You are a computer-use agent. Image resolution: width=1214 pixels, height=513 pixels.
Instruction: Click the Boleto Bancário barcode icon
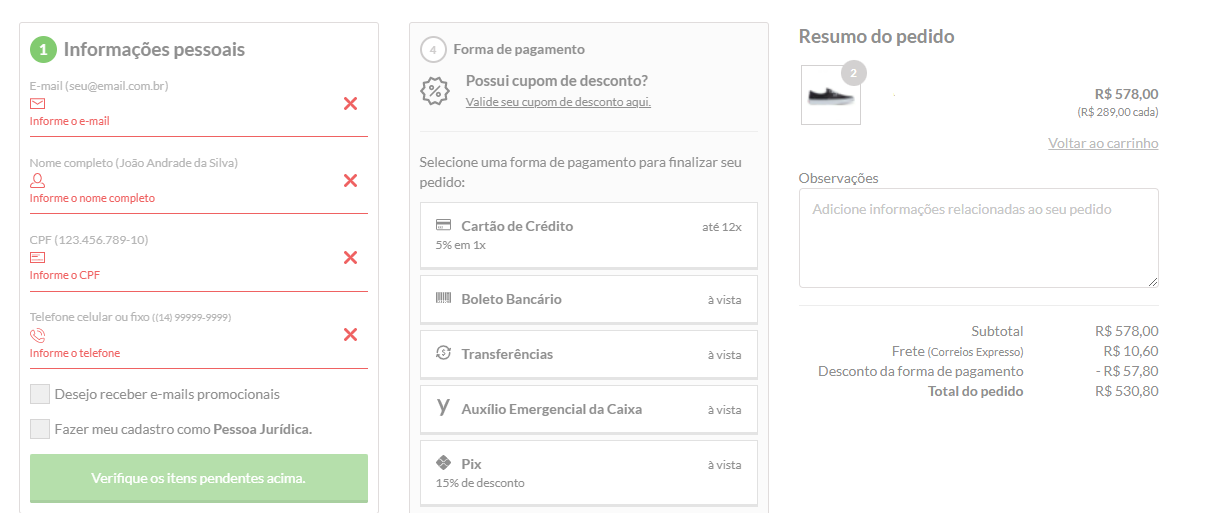(444, 298)
